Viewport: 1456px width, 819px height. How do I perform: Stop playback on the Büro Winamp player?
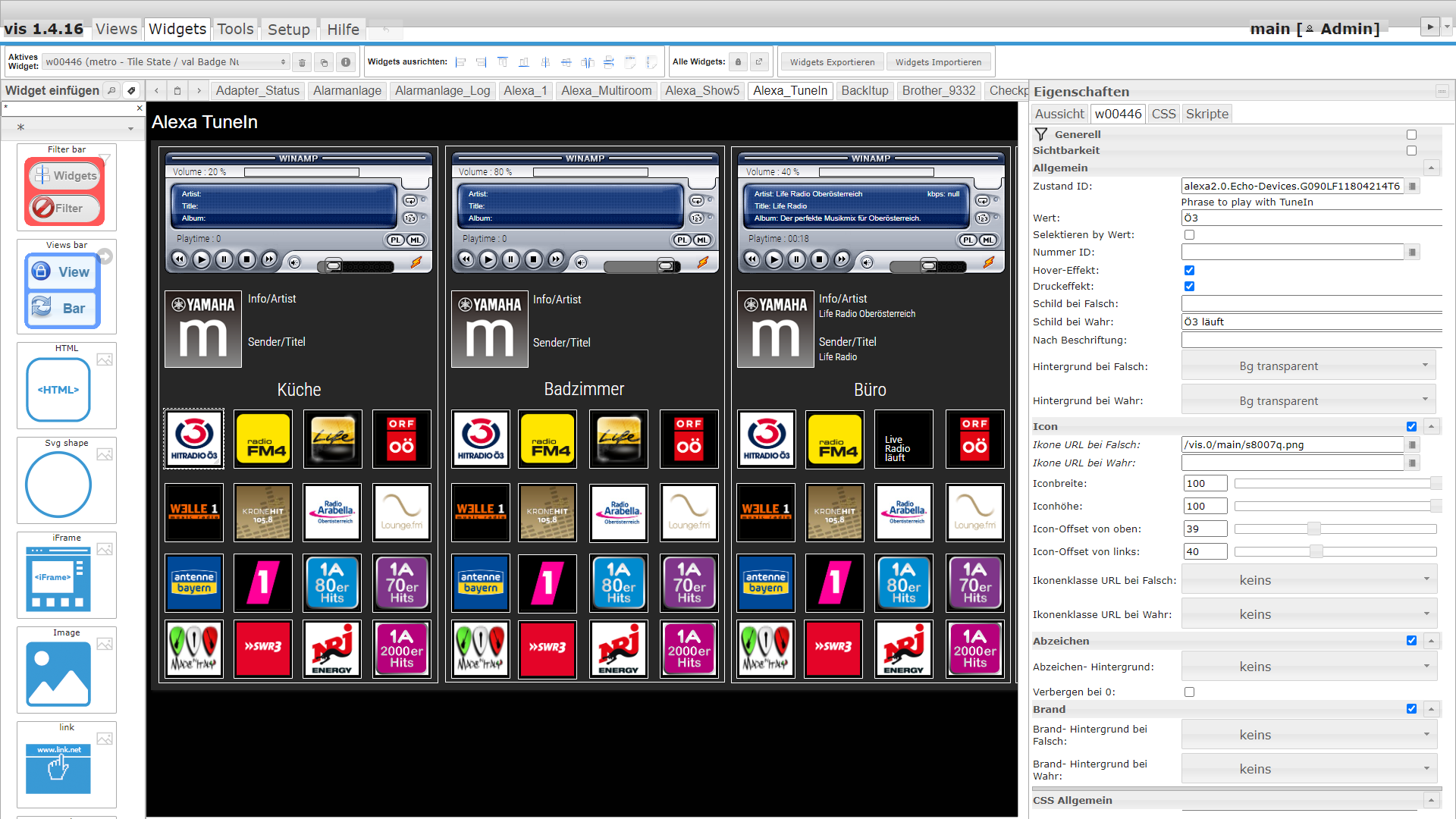819,260
